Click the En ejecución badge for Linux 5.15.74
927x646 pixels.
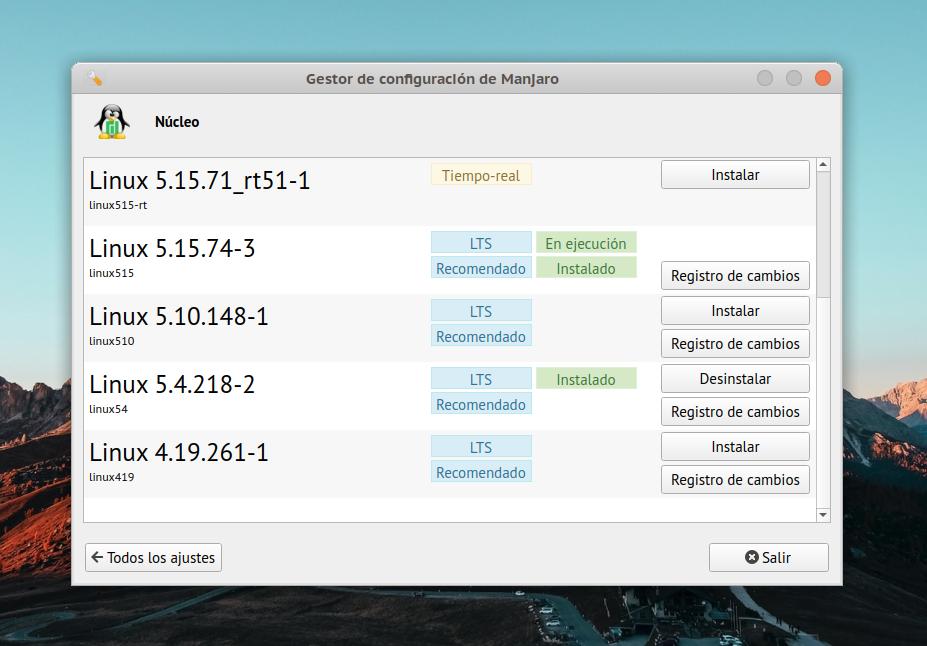(586, 242)
